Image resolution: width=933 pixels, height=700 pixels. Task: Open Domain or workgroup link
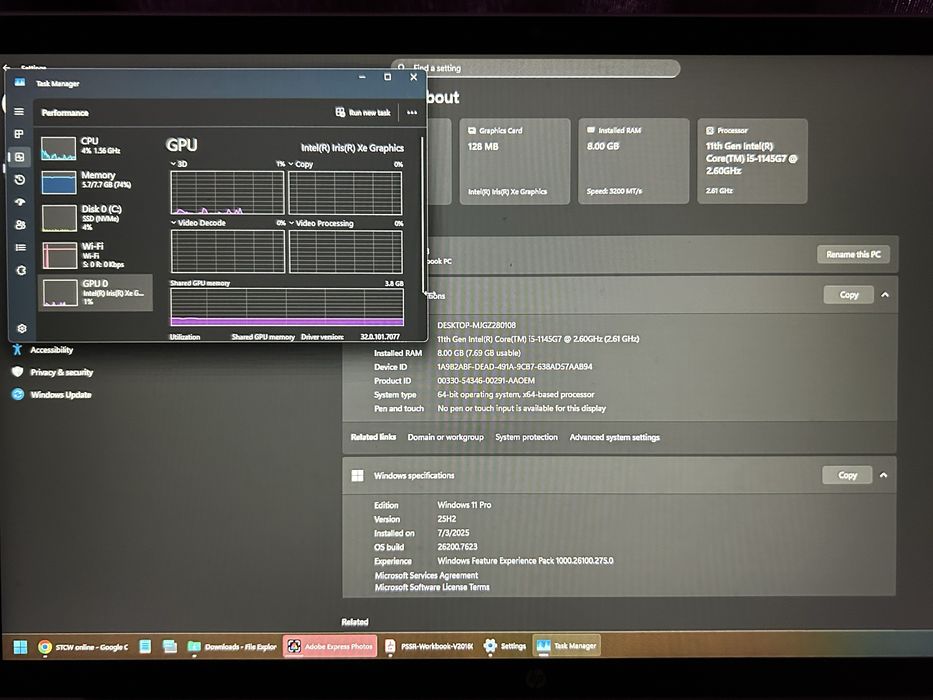pos(446,437)
